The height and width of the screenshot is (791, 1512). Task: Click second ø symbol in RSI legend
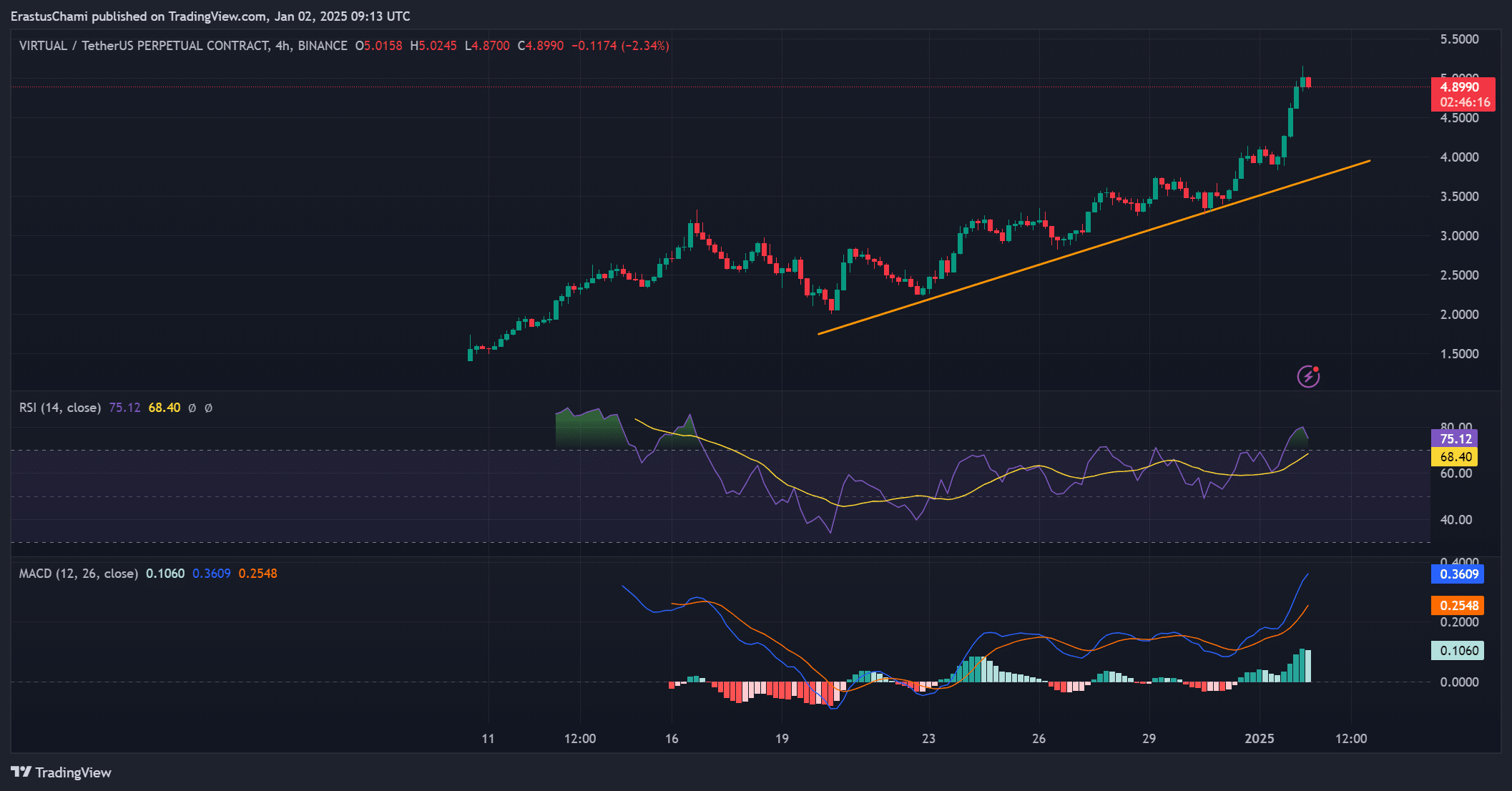coord(208,408)
